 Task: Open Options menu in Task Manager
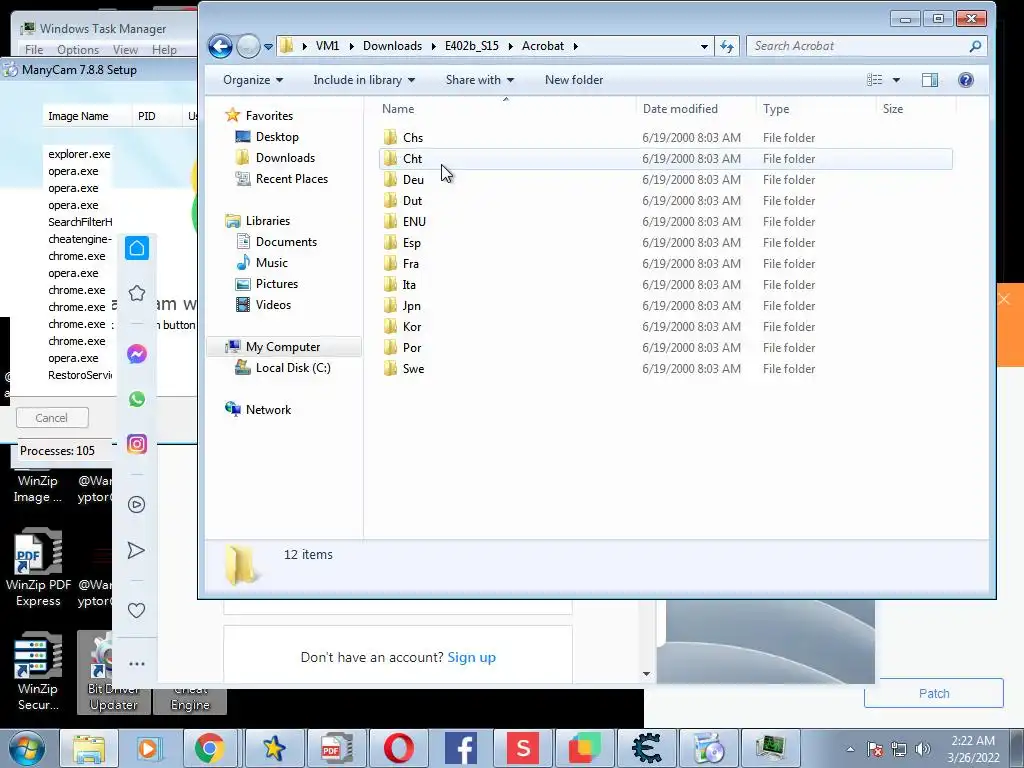coord(78,50)
